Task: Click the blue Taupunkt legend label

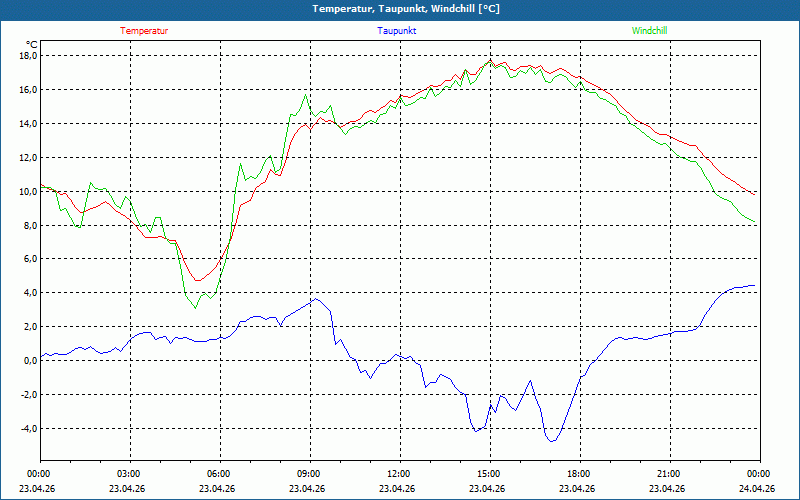Action: click(397, 31)
